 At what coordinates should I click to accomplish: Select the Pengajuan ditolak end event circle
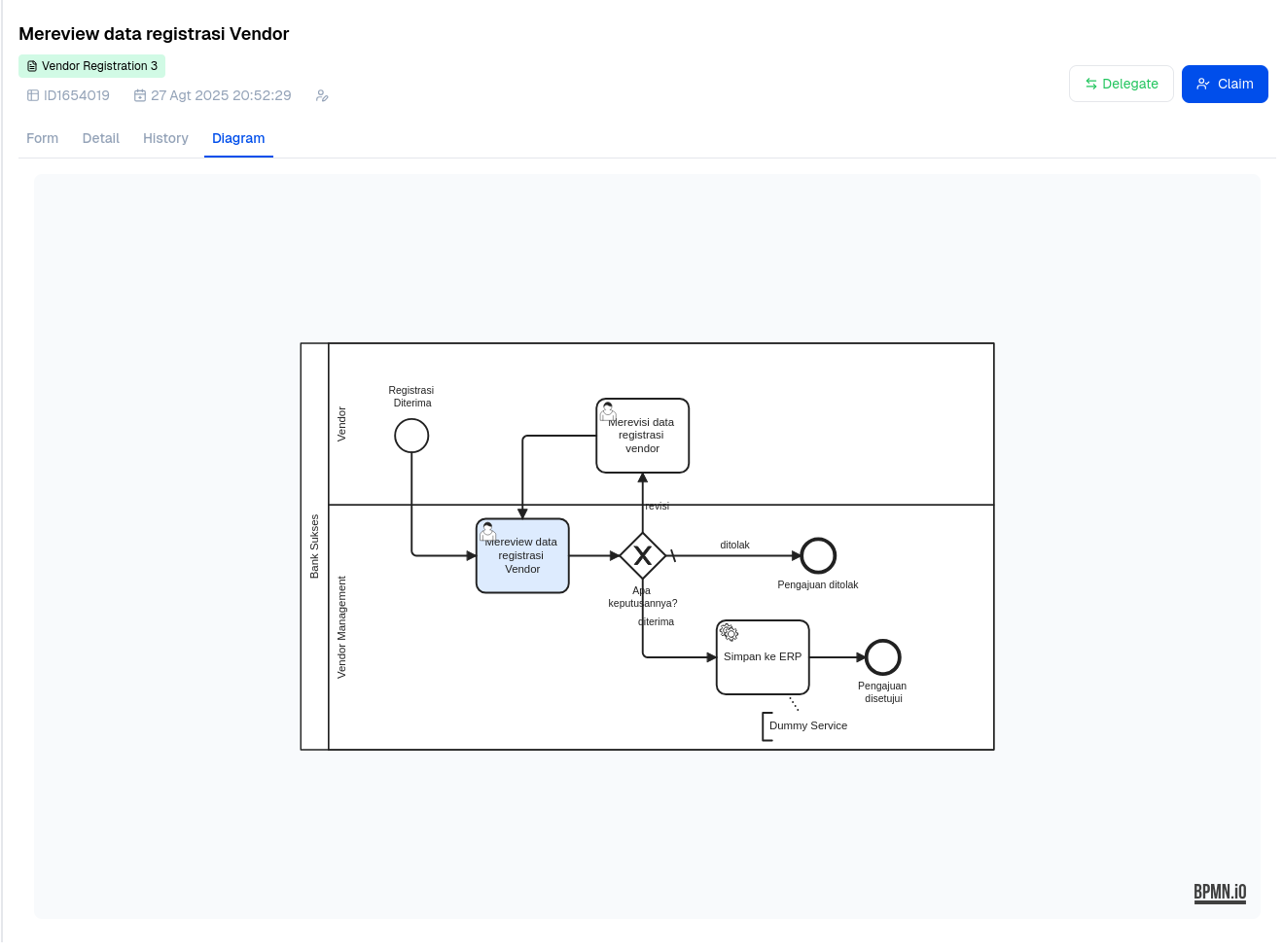(818, 555)
